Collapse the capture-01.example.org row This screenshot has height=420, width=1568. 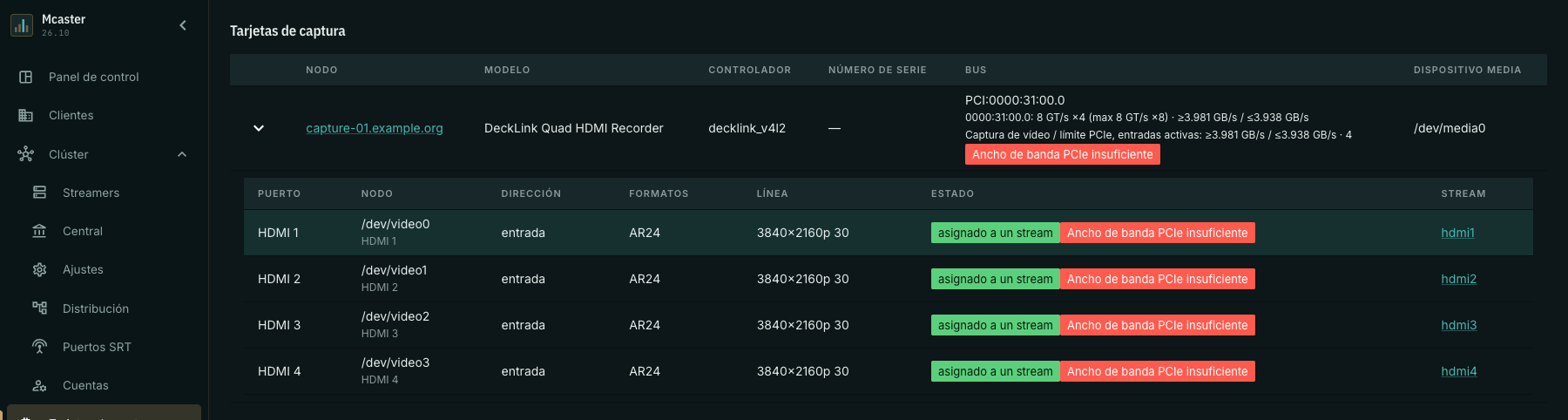coord(259,128)
